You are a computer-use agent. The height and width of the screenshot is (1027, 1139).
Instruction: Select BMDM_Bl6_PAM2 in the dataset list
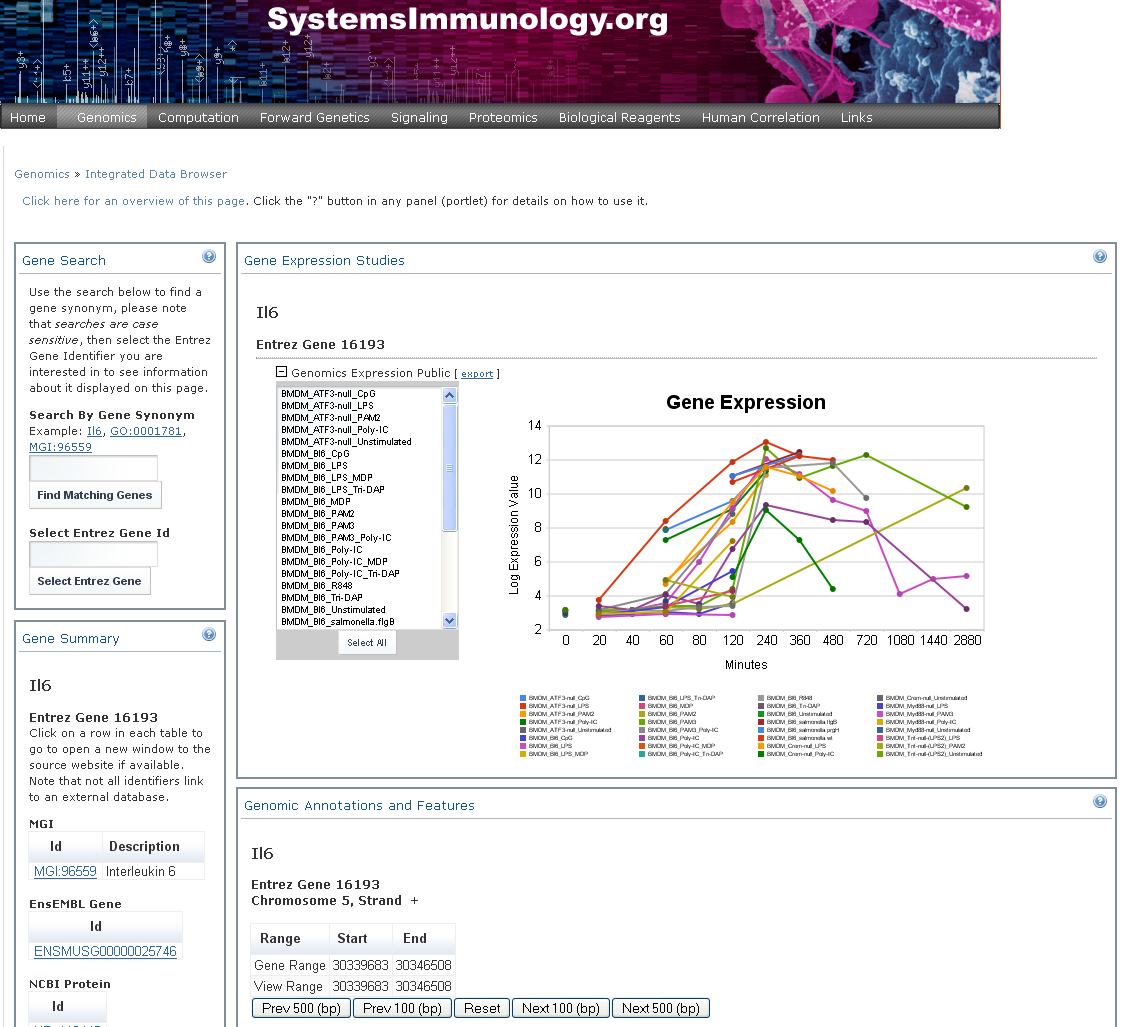[360, 514]
